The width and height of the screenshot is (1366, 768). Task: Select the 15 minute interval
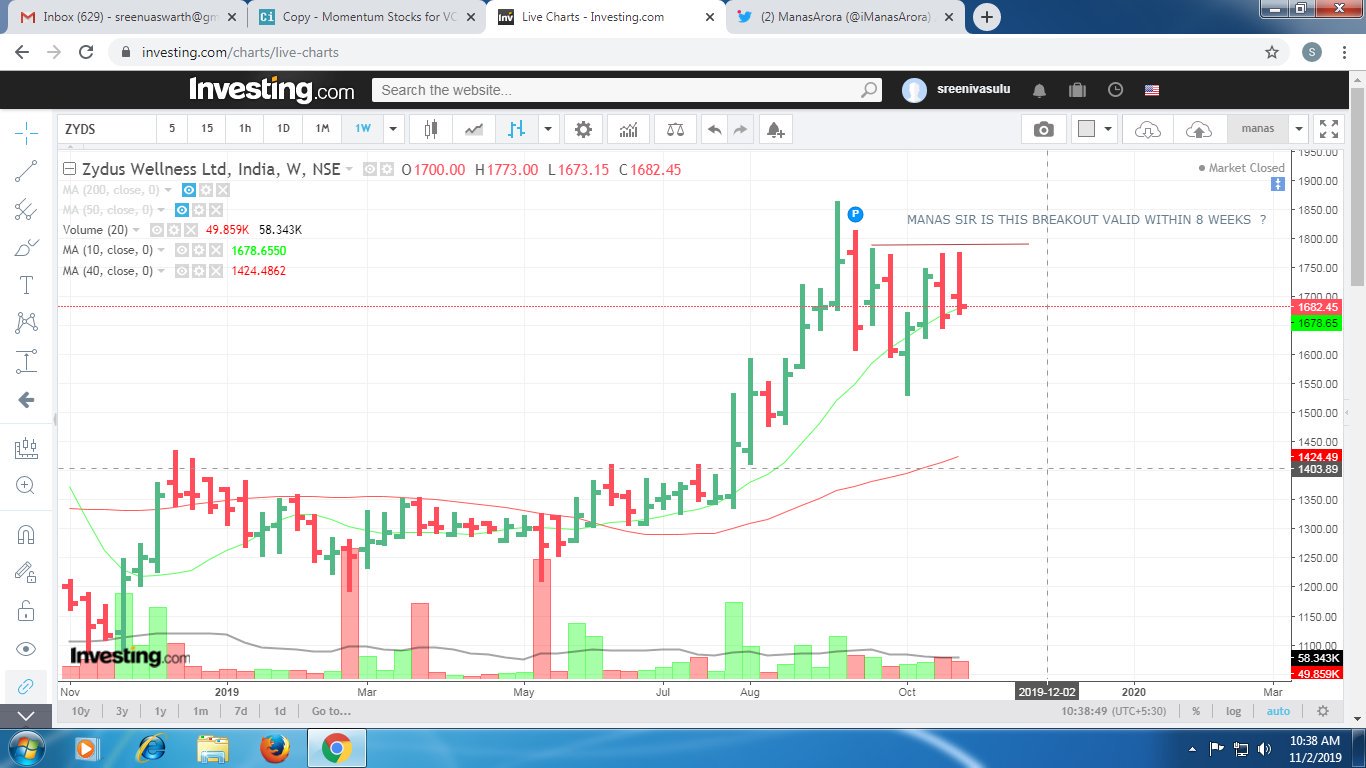[207, 129]
